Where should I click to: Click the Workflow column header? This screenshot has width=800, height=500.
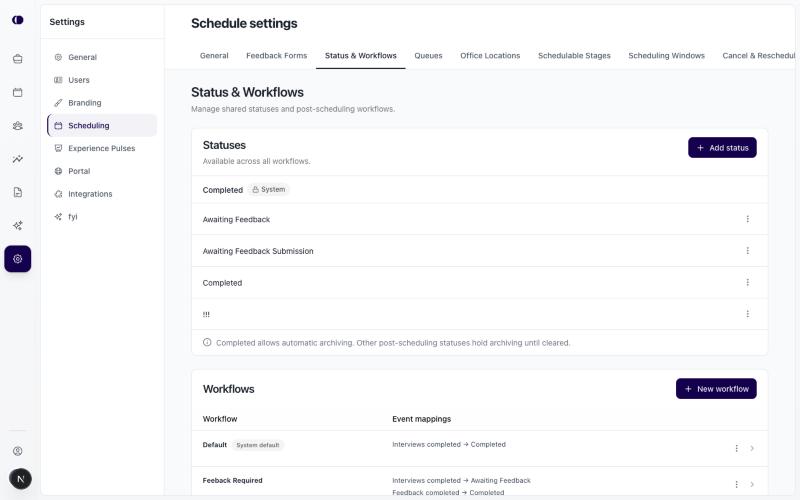tap(220, 419)
